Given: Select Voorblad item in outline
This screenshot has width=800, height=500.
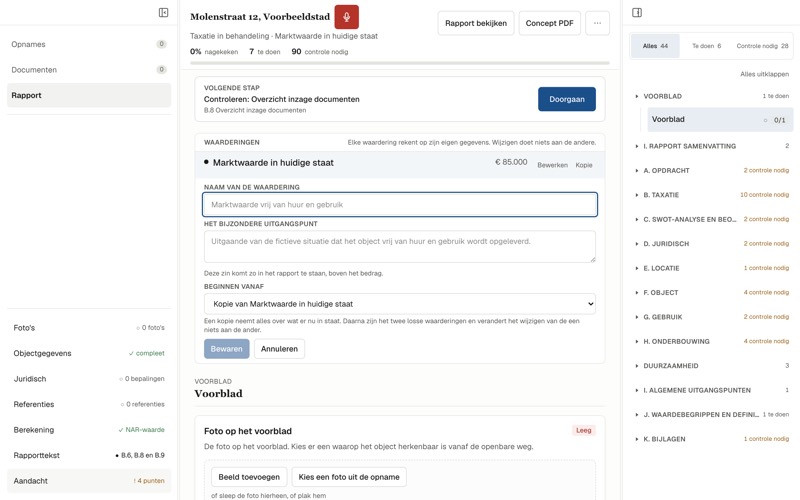Looking at the screenshot, I should click(720, 120).
